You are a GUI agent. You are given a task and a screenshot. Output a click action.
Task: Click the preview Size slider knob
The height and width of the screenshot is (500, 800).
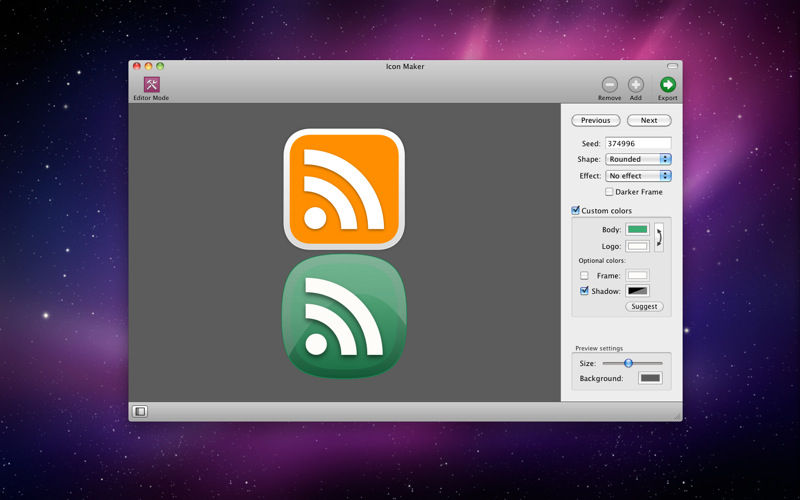pos(629,363)
